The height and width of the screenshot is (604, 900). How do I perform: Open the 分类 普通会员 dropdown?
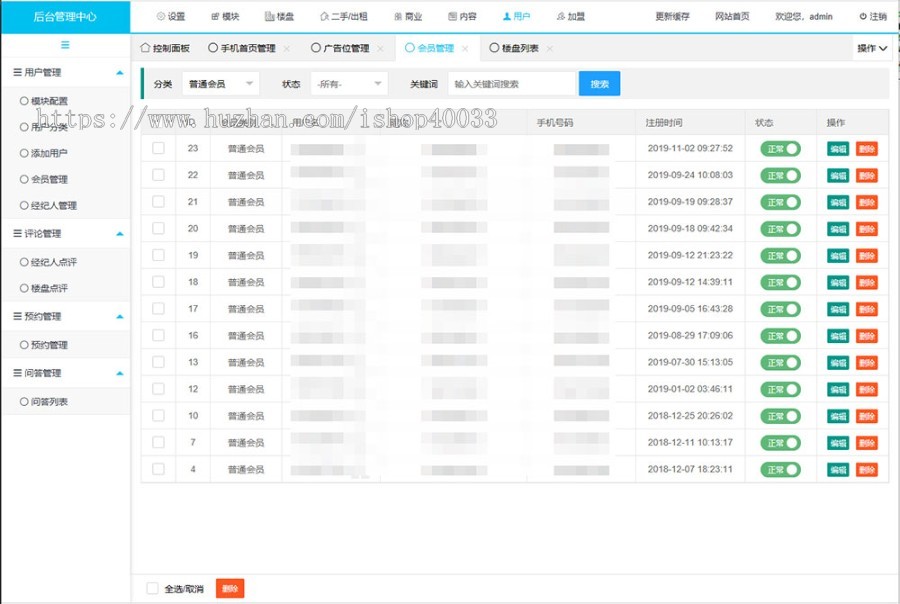[x=221, y=84]
